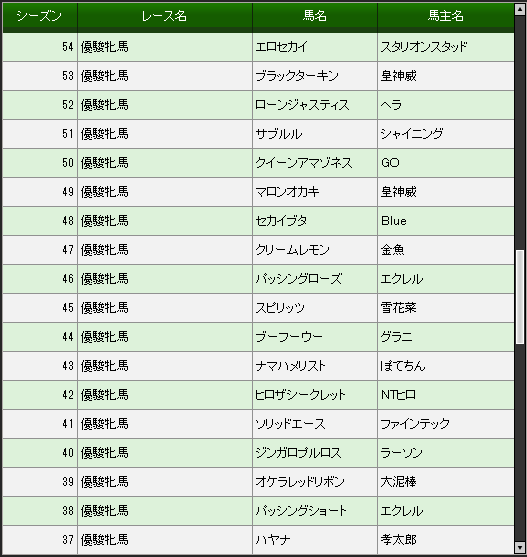The height and width of the screenshot is (557, 527).
Task: Select the season 50 cell
Action: click(x=40, y=163)
